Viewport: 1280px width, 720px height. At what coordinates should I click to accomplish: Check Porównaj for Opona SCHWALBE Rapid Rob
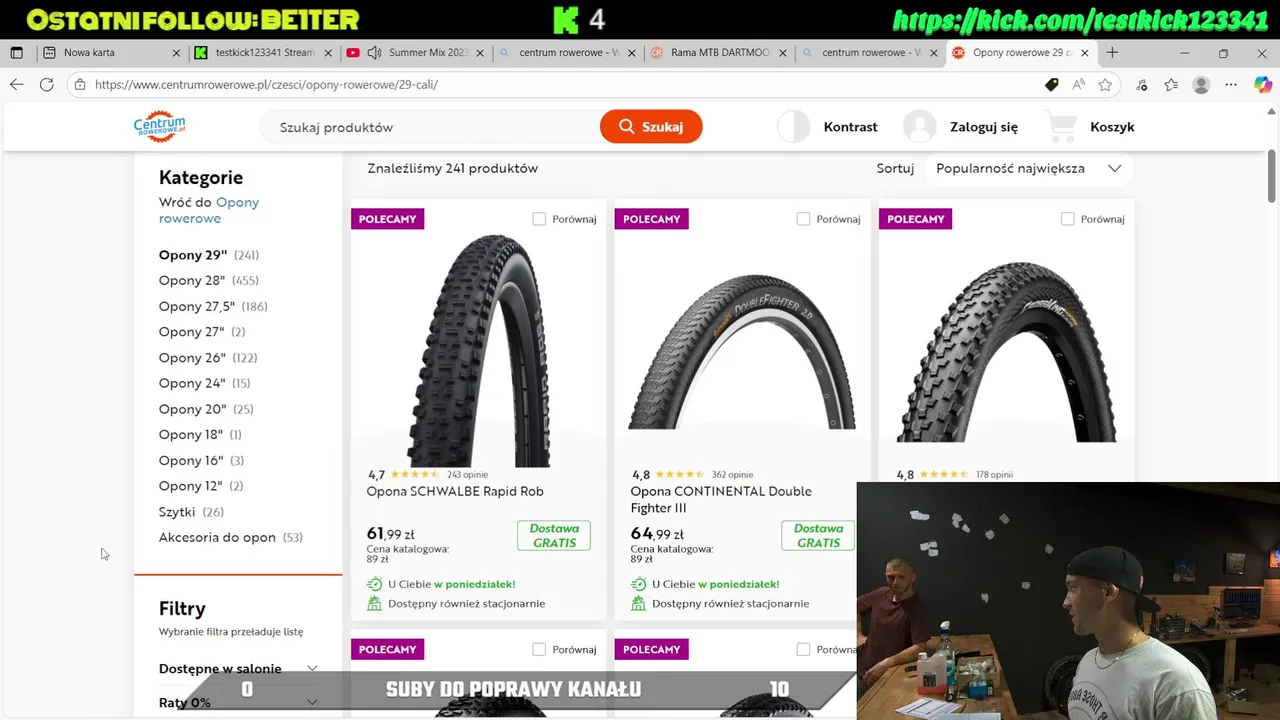click(539, 219)
